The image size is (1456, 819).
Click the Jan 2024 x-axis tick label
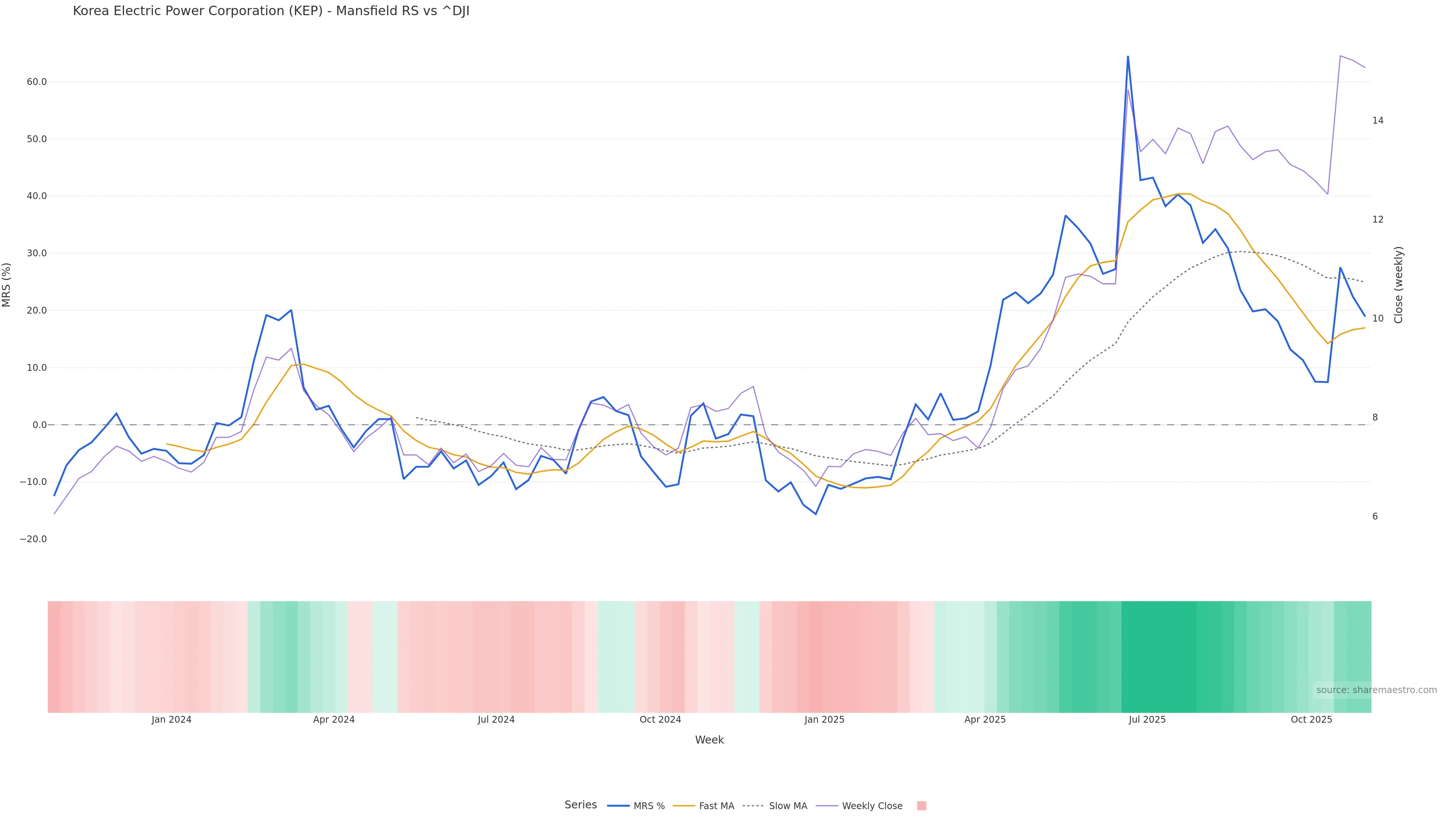(171, 720)
